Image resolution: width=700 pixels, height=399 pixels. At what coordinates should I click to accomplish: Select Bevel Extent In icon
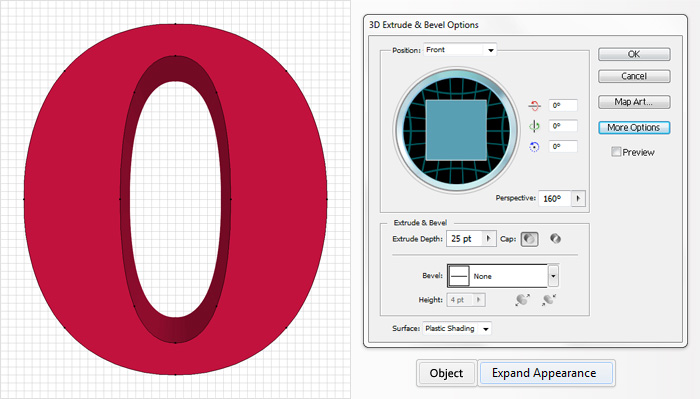coord(549,300)
